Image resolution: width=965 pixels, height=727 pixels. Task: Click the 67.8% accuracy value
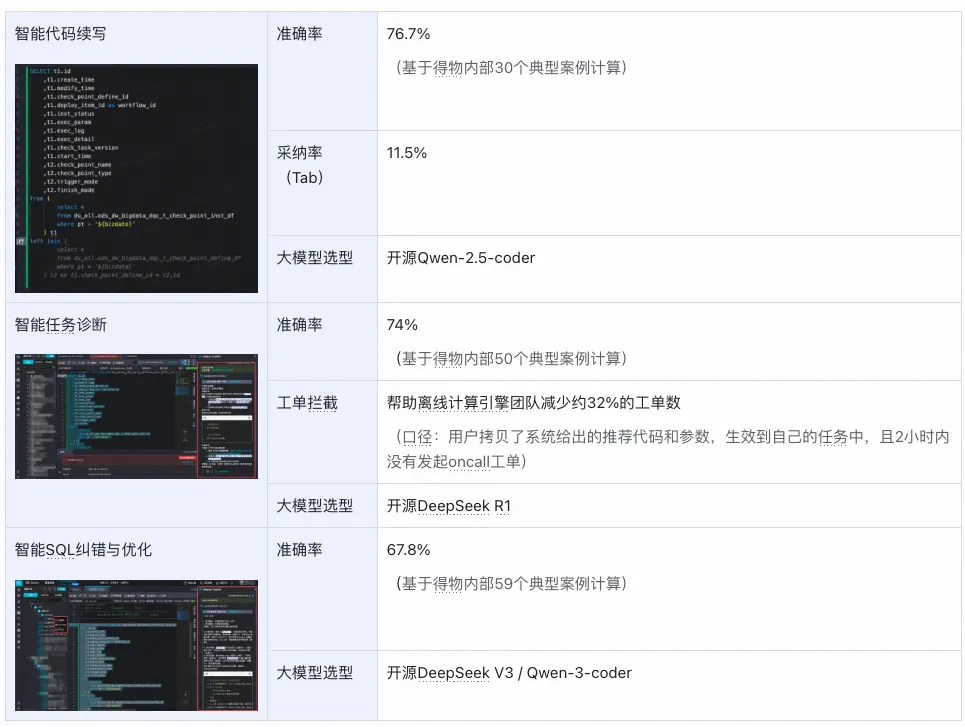[408, 550]
